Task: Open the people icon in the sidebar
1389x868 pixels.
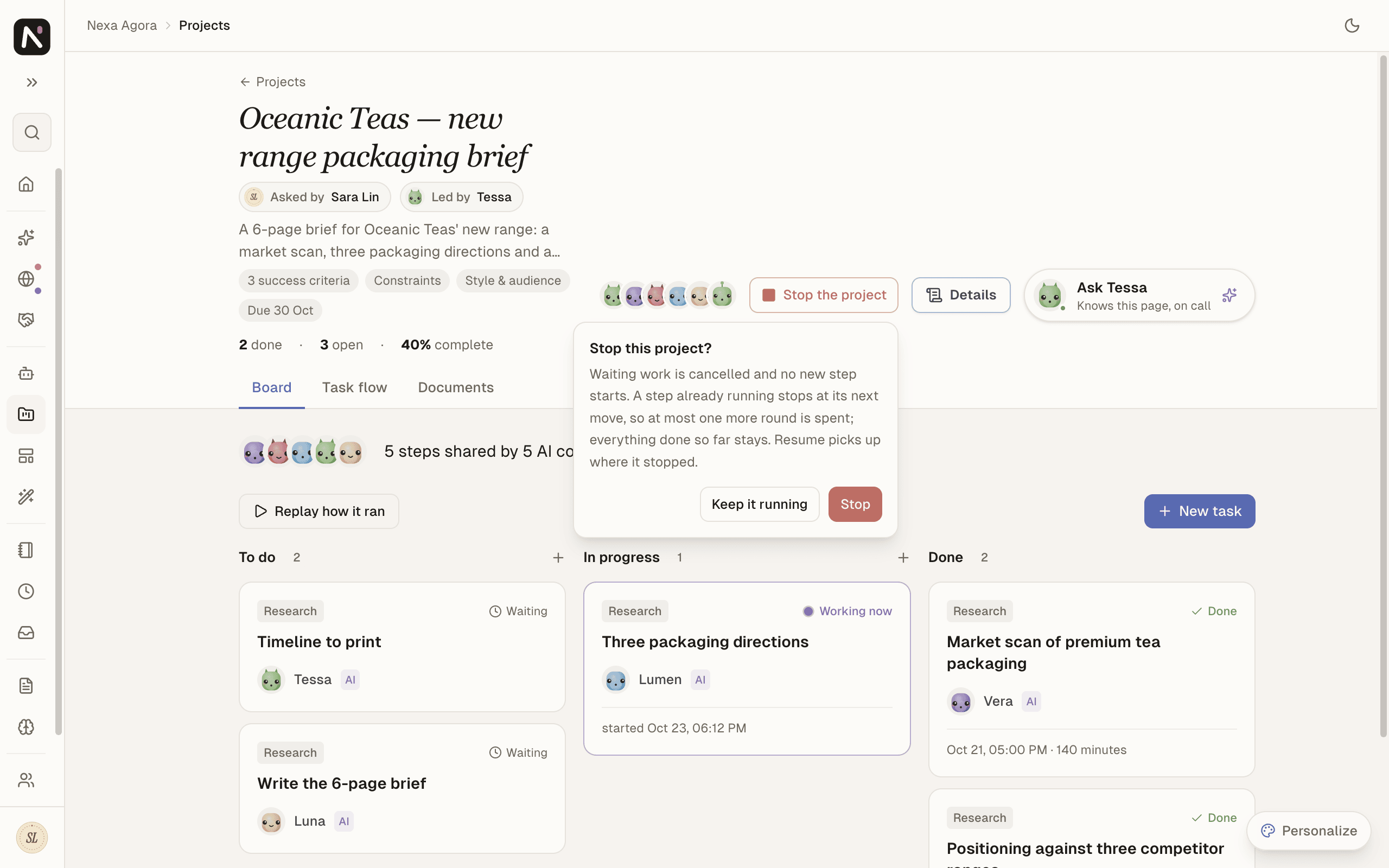Action: click(26, 780)
